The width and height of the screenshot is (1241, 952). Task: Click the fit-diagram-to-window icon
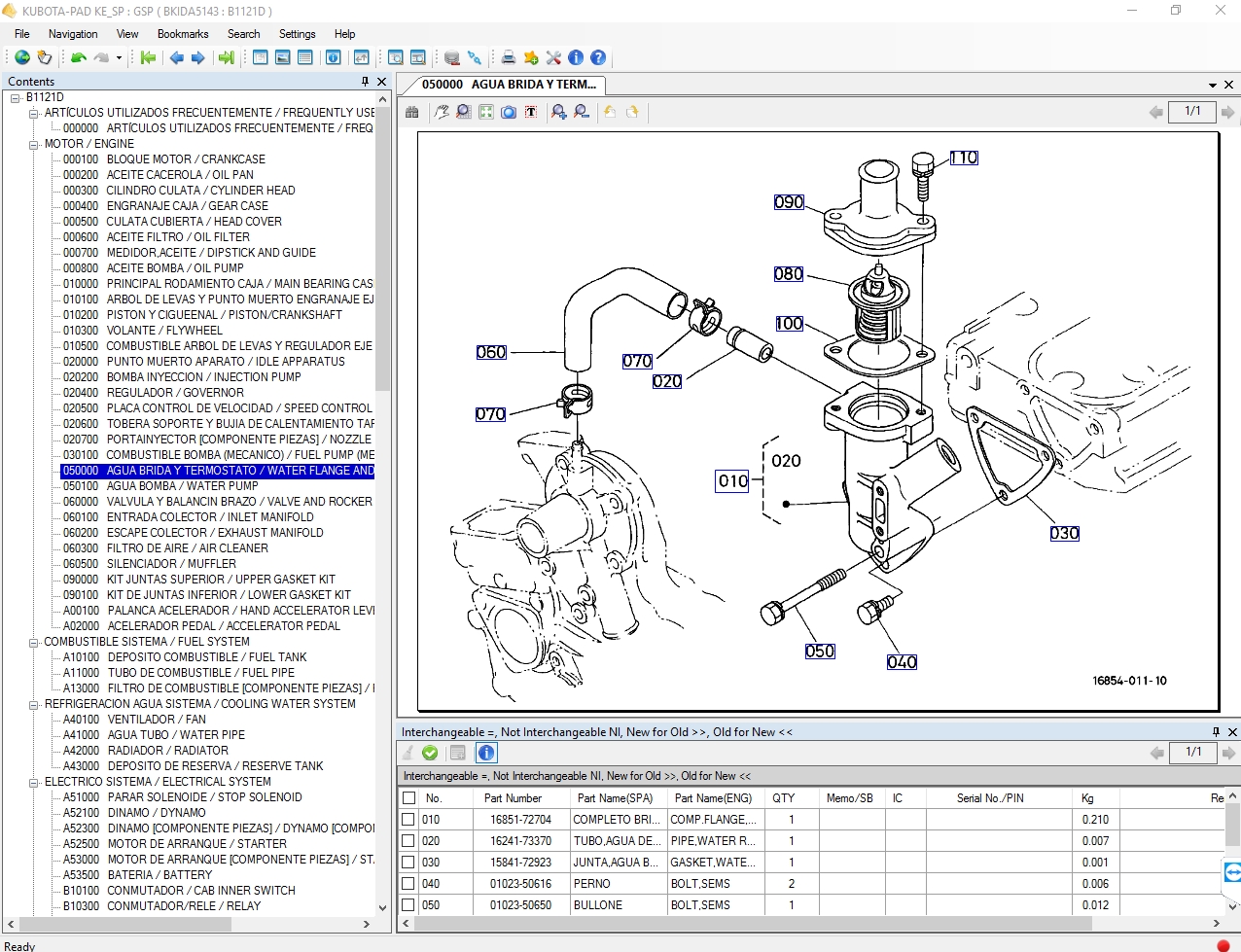pos(485,112)
